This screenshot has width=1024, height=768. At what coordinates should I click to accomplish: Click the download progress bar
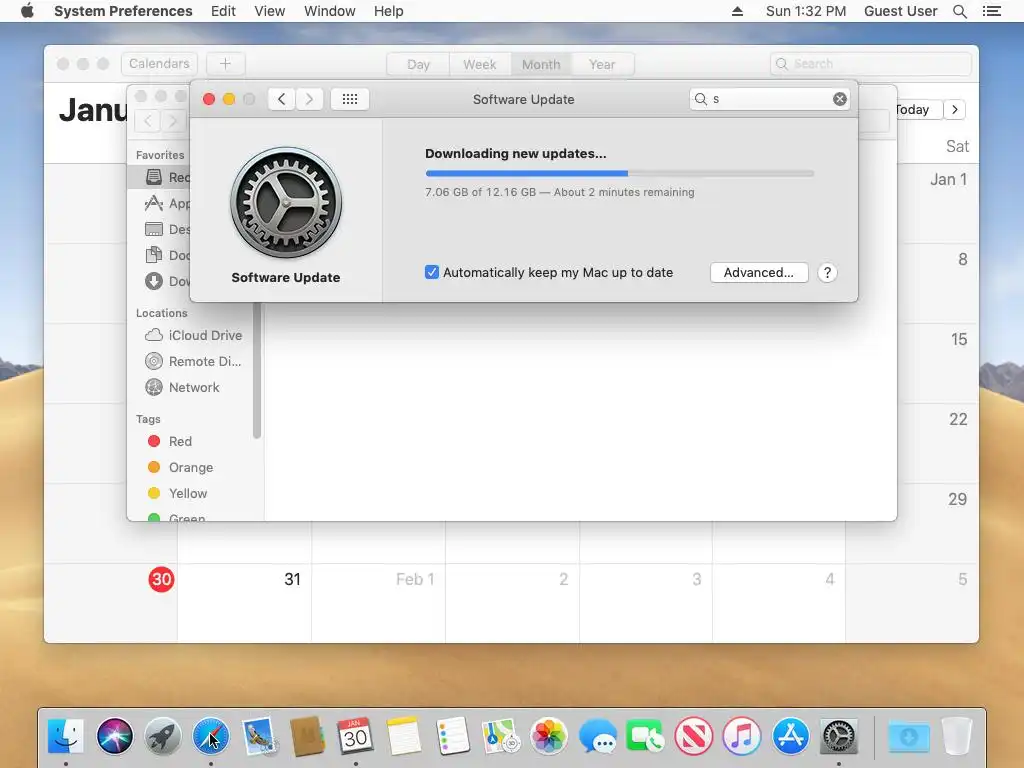[x=619, y=173]
